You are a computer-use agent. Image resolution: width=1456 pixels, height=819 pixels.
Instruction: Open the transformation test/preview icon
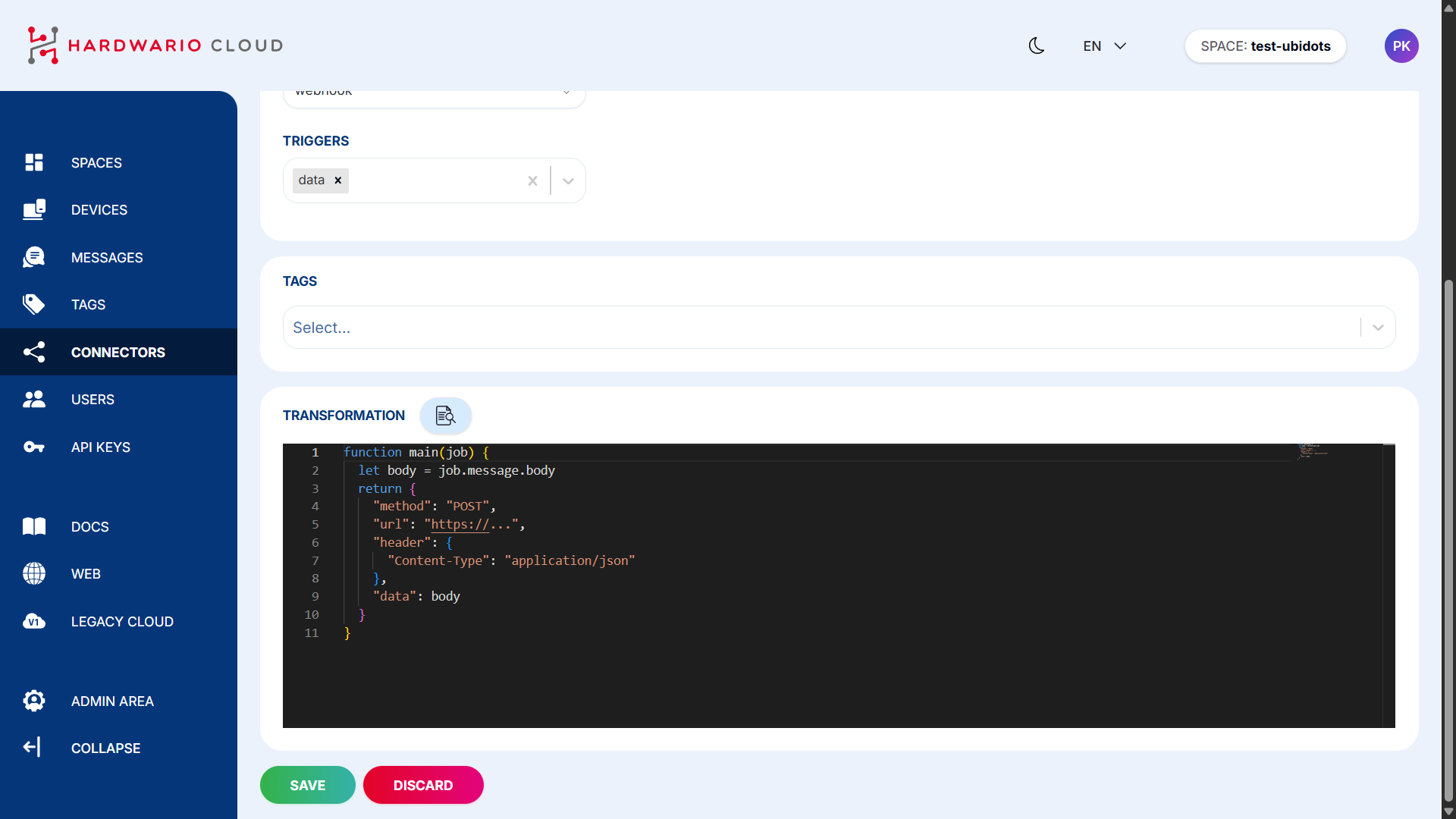click(445, 416)
